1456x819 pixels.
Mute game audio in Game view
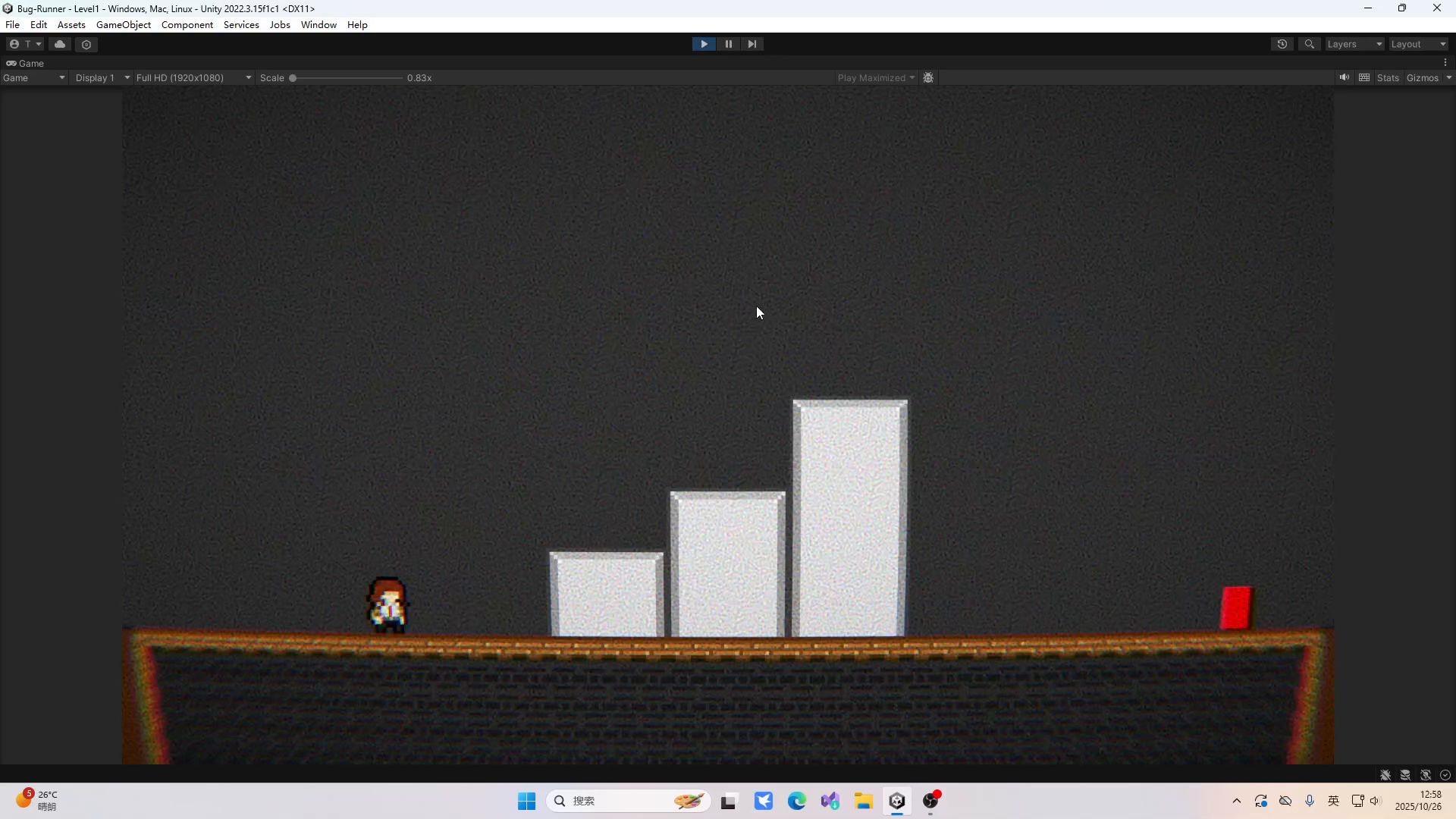click(x=1344, y=77)
